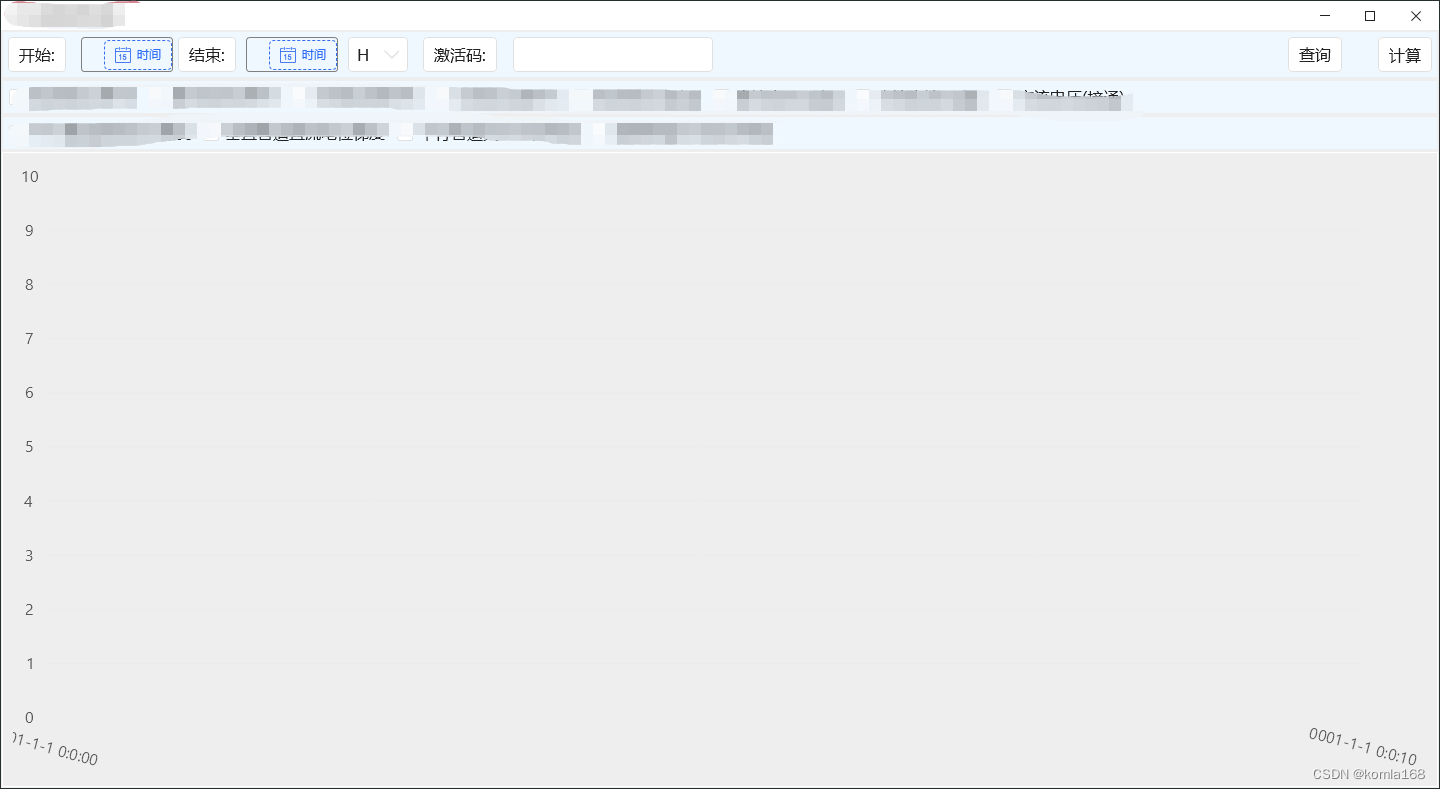Click the 开始: label
The height and width of the screenshot is (789, 1440).
coord(37,55)
